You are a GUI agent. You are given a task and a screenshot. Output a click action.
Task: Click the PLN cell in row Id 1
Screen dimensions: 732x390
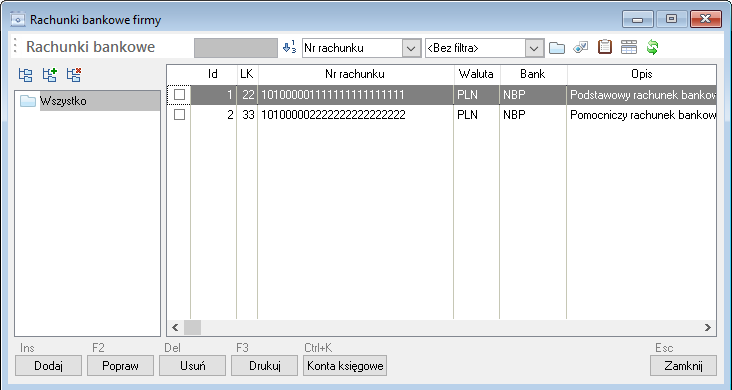pos(477,95)
